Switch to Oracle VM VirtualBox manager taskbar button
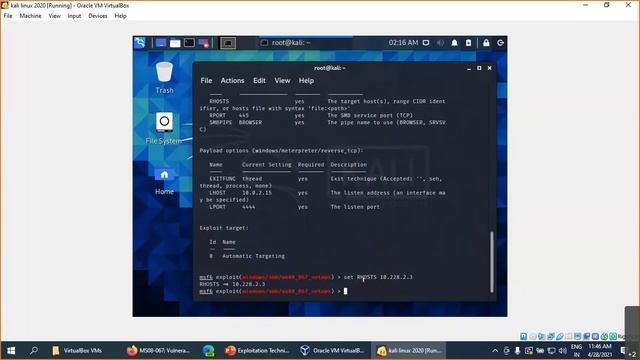The width and height of the screenshot is (640, 360). [x=333, y=351]
